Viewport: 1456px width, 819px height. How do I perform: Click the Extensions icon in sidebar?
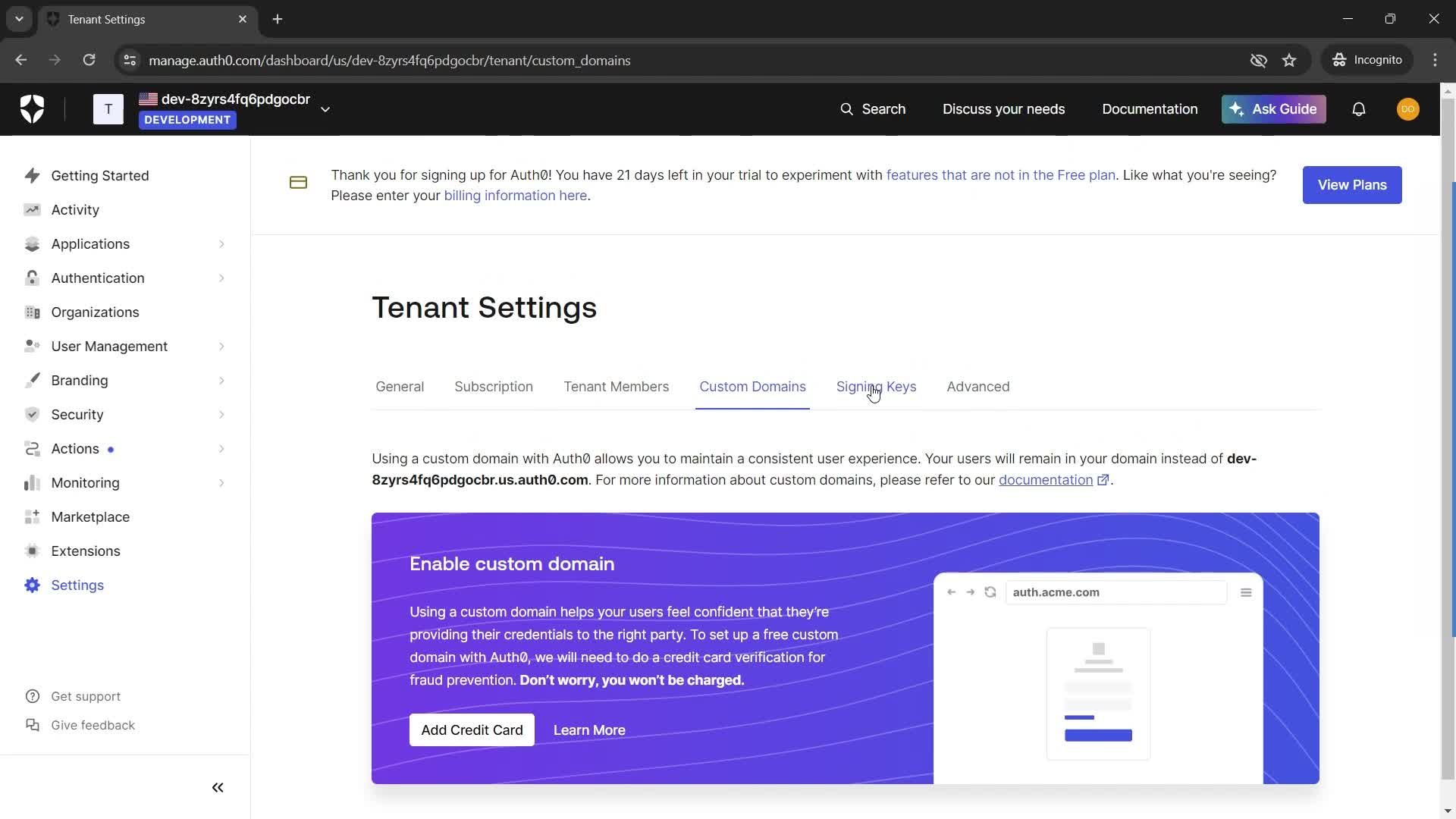tap(32, 551)
